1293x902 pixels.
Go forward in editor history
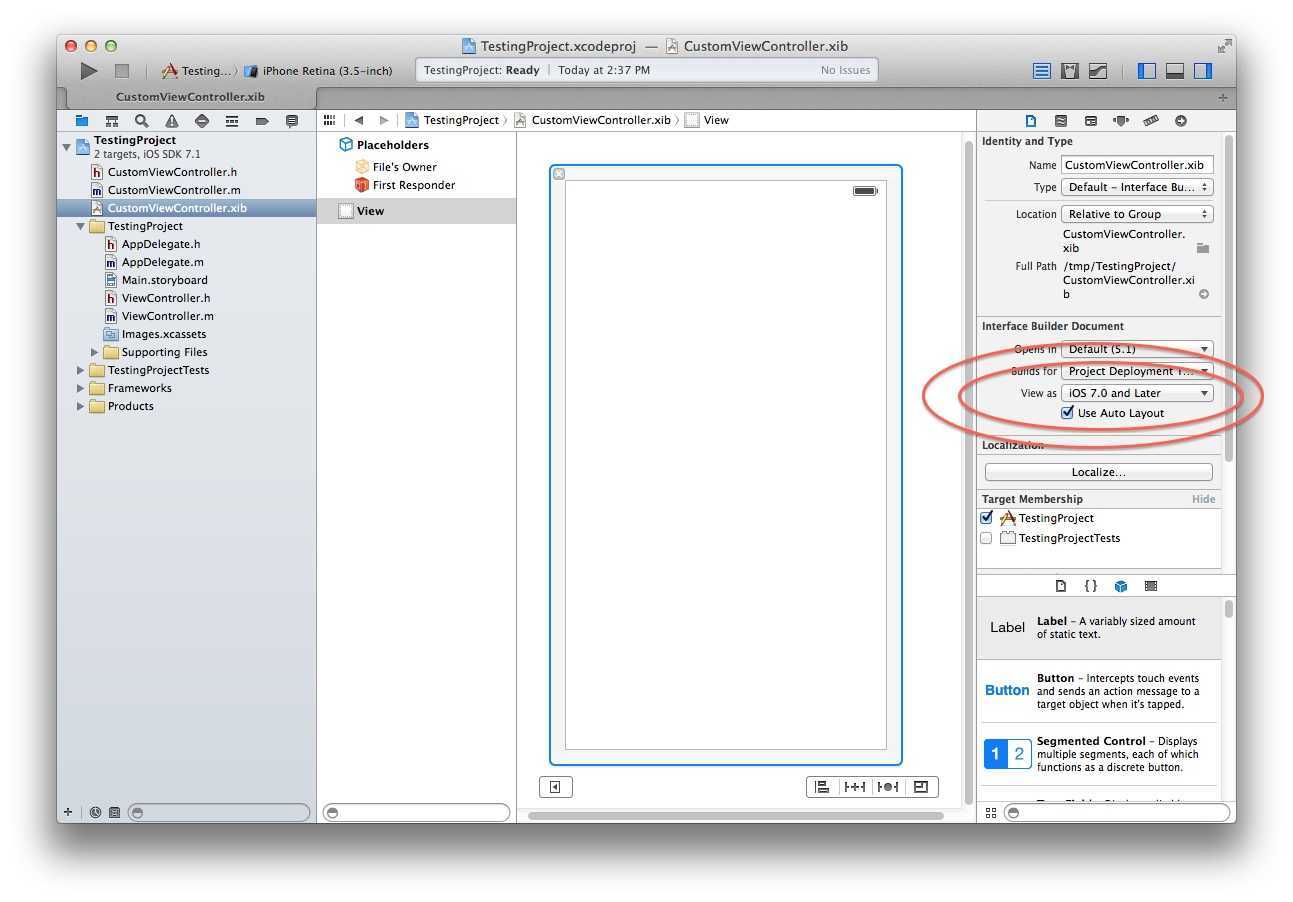coord(383,120)
